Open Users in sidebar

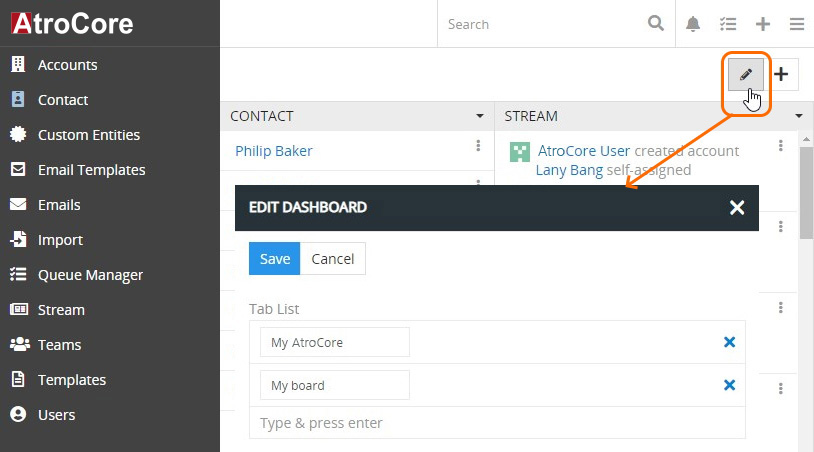tap(56, 415)
